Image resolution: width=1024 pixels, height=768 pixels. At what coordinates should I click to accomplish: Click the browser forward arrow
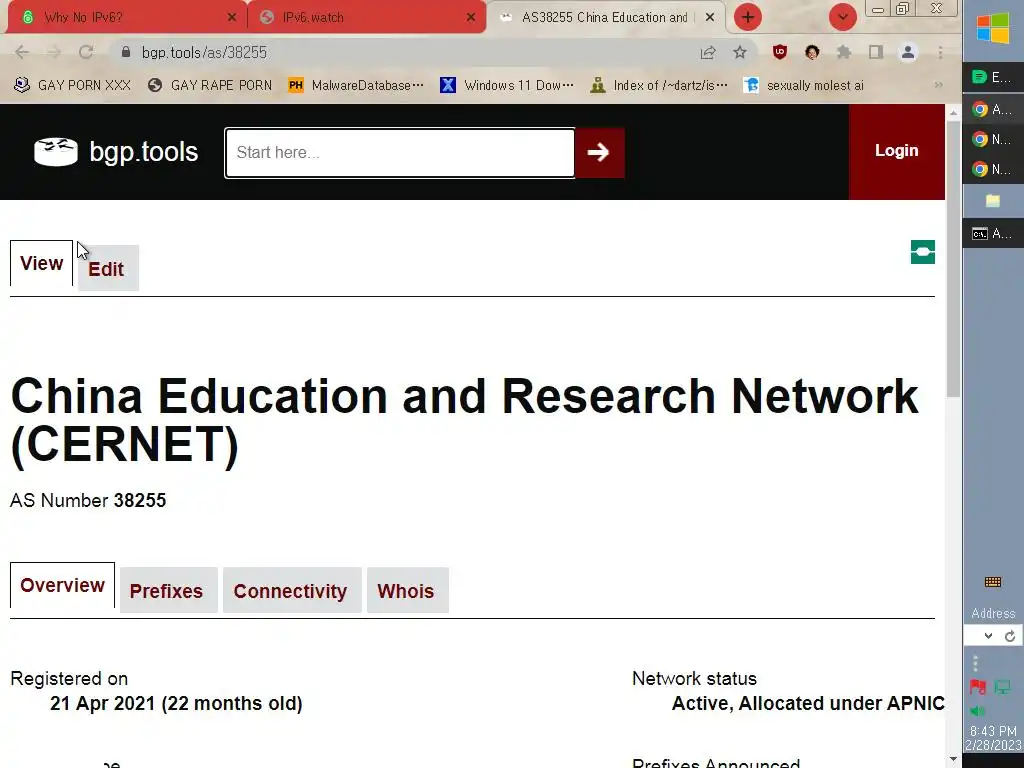54,52
